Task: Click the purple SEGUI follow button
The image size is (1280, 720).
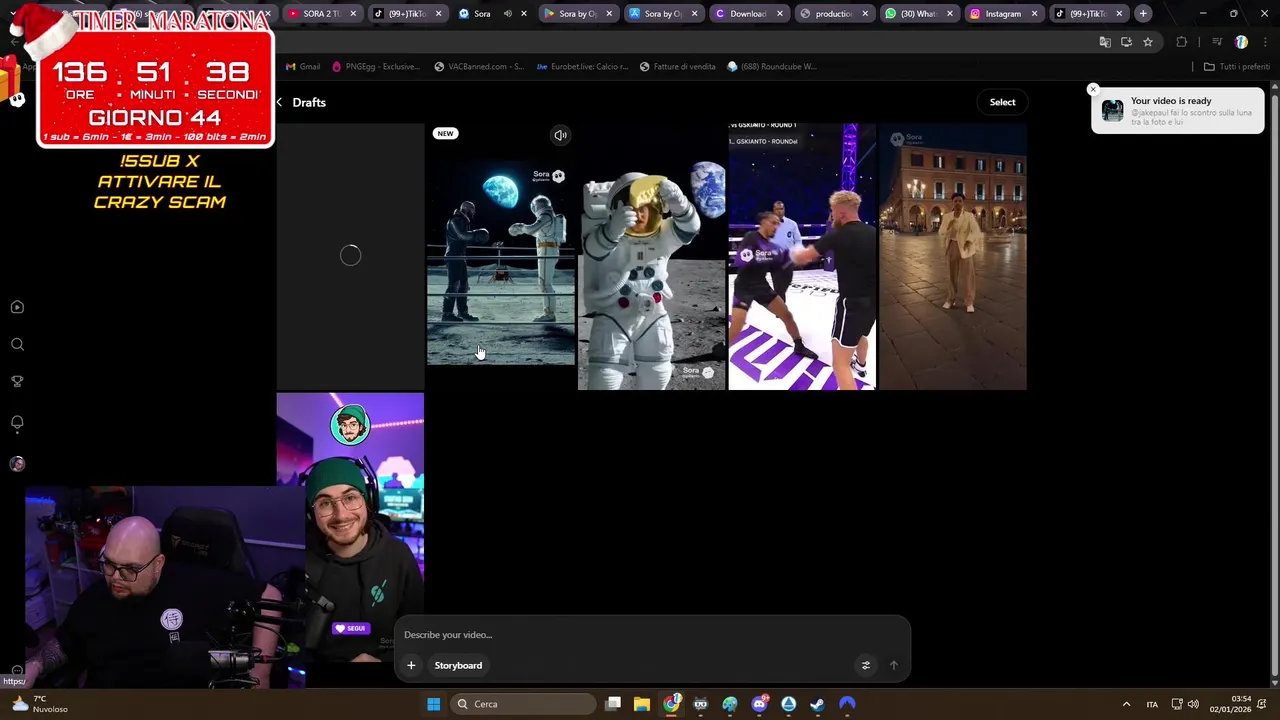Action: [x=351, y=628]
